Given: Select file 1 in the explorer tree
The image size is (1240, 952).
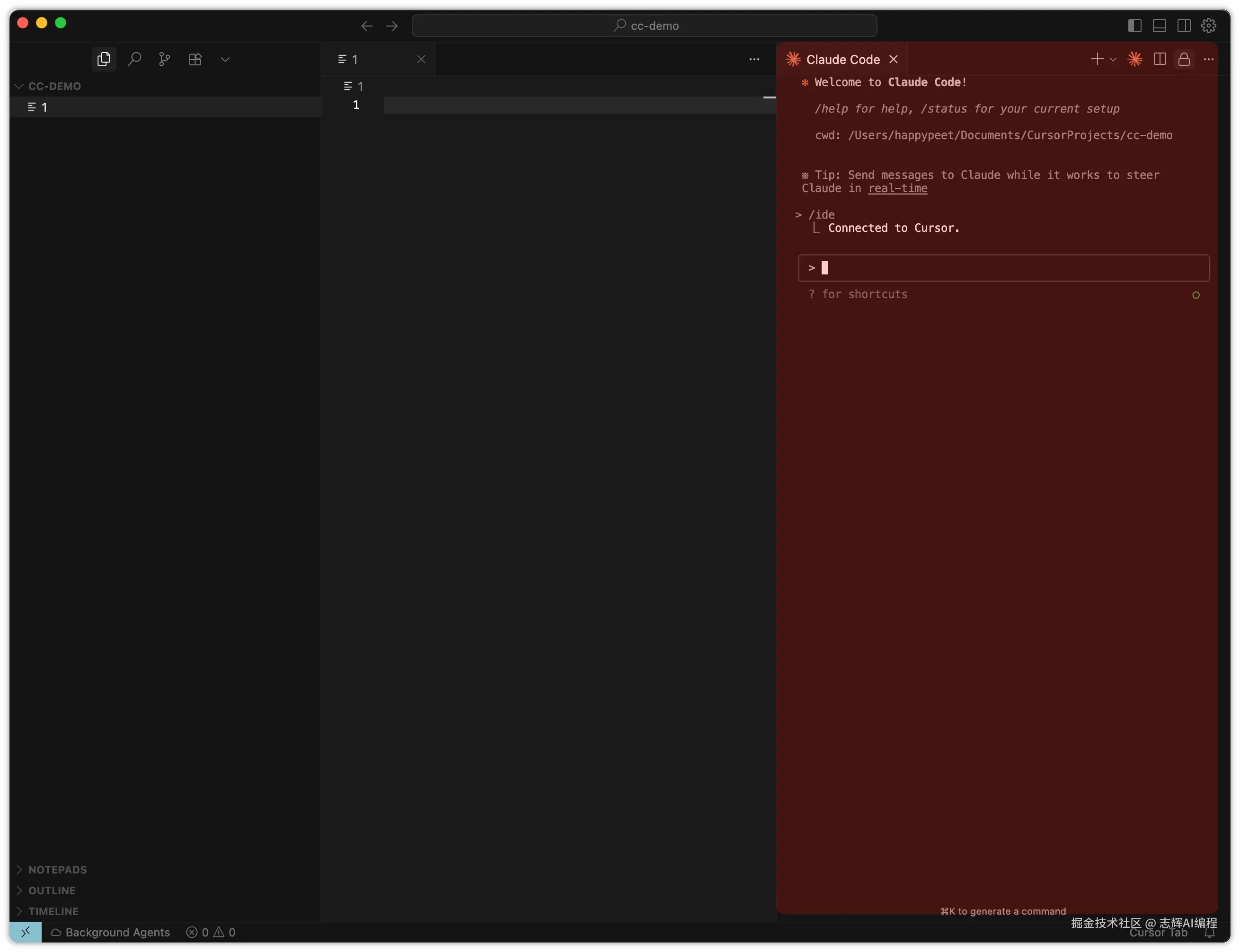Looking at the screenshot, I should [x=166, y=107].
